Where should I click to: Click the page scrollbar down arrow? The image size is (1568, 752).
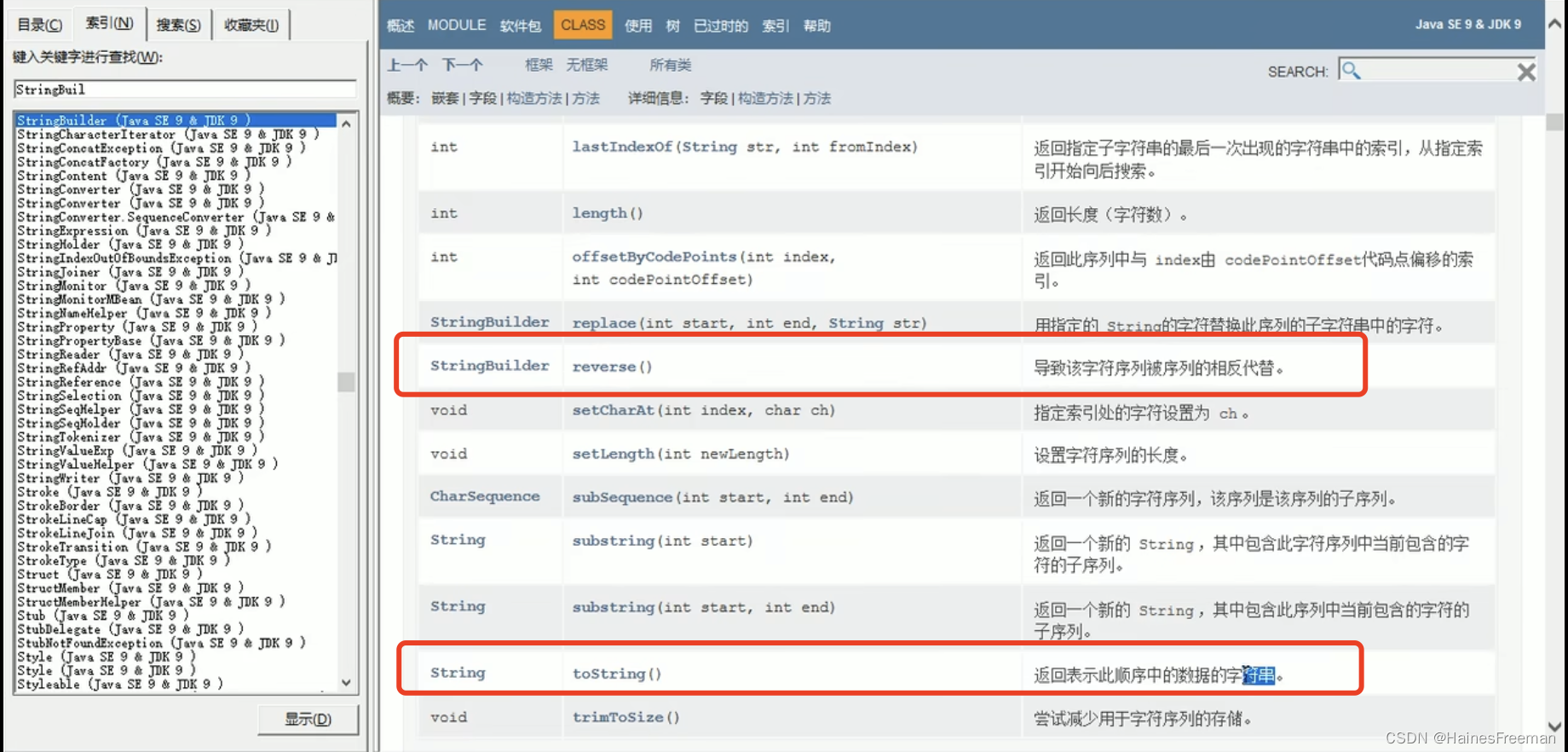(1555, 726)
